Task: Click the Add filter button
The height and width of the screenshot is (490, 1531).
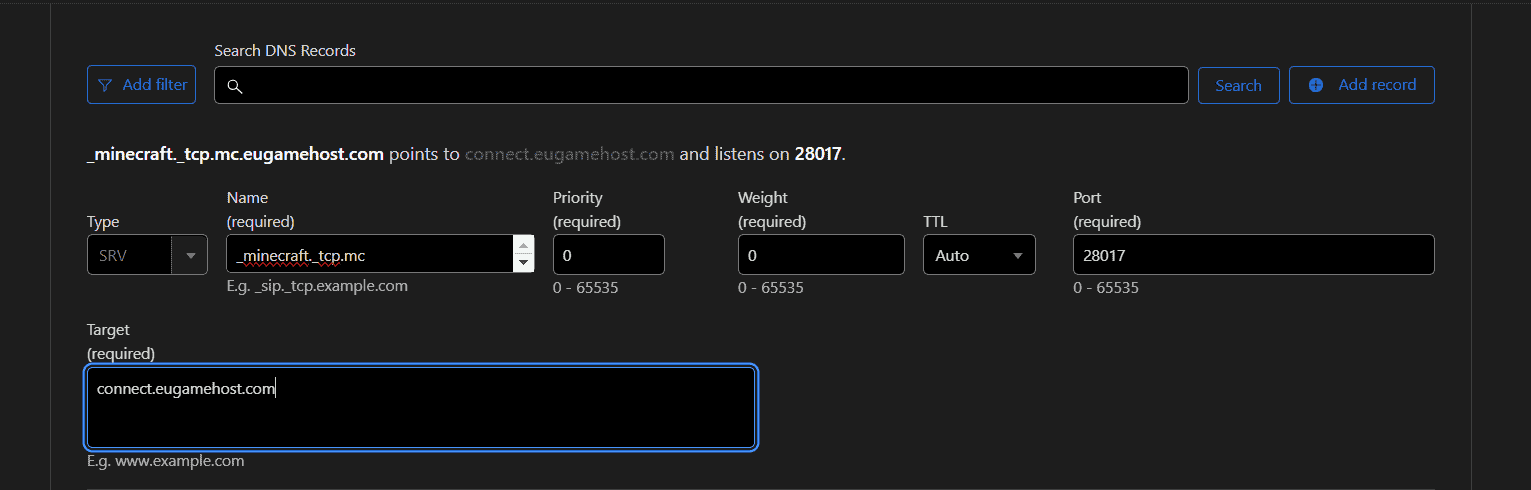Action: (142, 85)
